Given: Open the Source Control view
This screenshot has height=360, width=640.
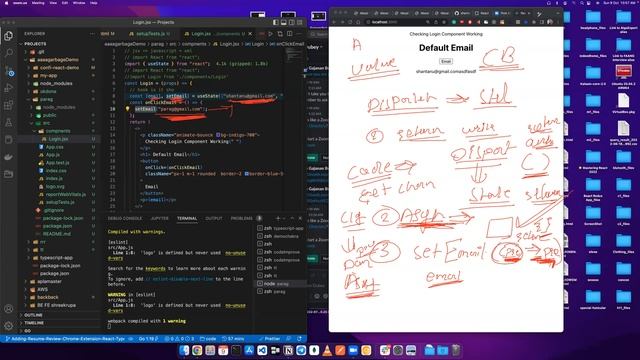Looking at the screenshot, I should pyautogui.click(x=9, y=71).
